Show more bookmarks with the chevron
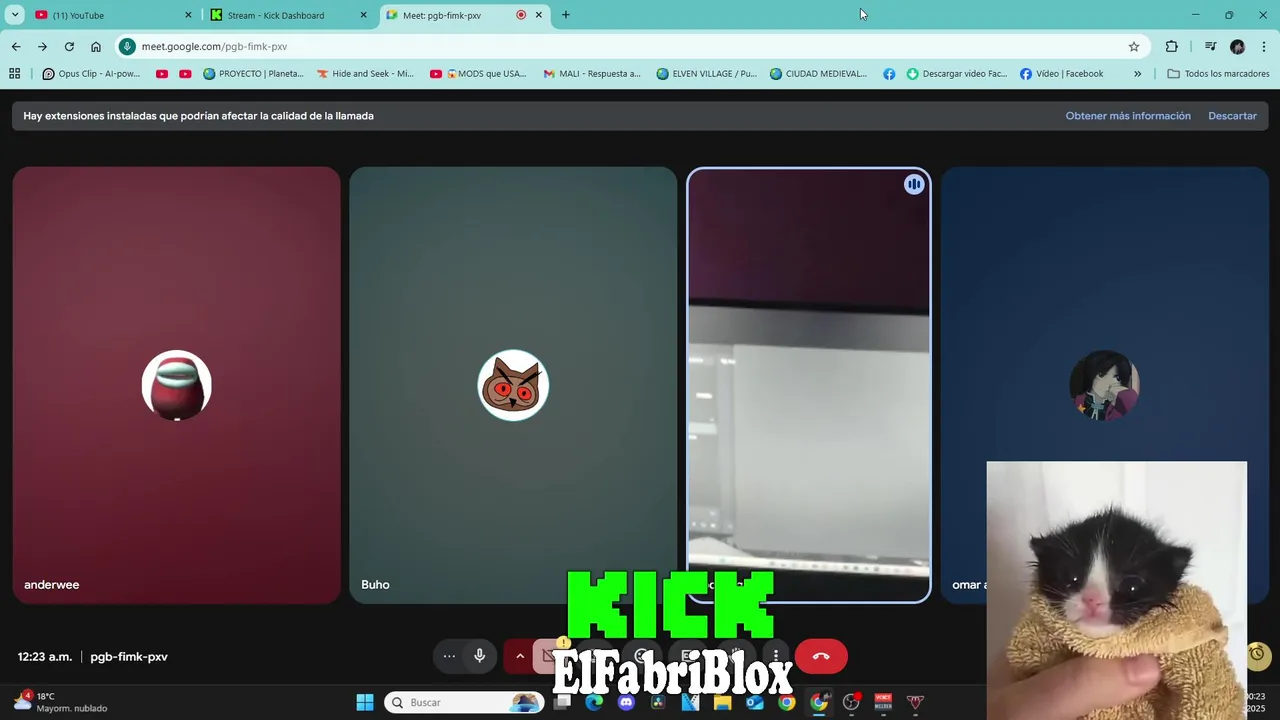Screen dimensions: 1280x720 tap(1137, 73)
